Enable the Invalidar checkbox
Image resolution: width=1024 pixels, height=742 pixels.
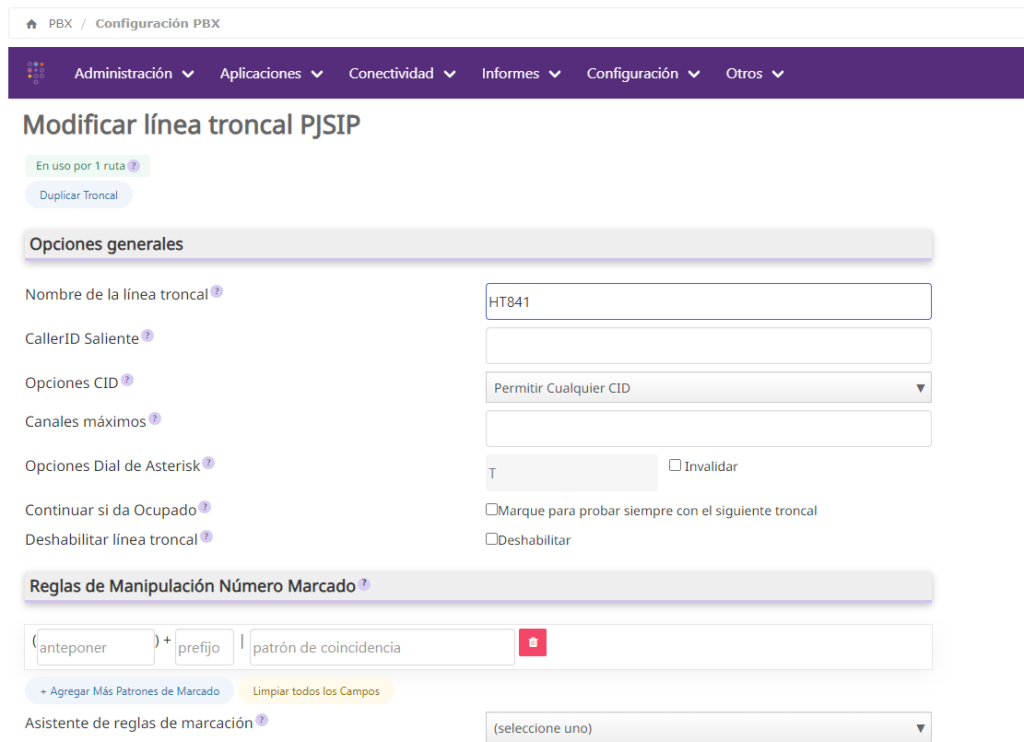coord(675,465)
